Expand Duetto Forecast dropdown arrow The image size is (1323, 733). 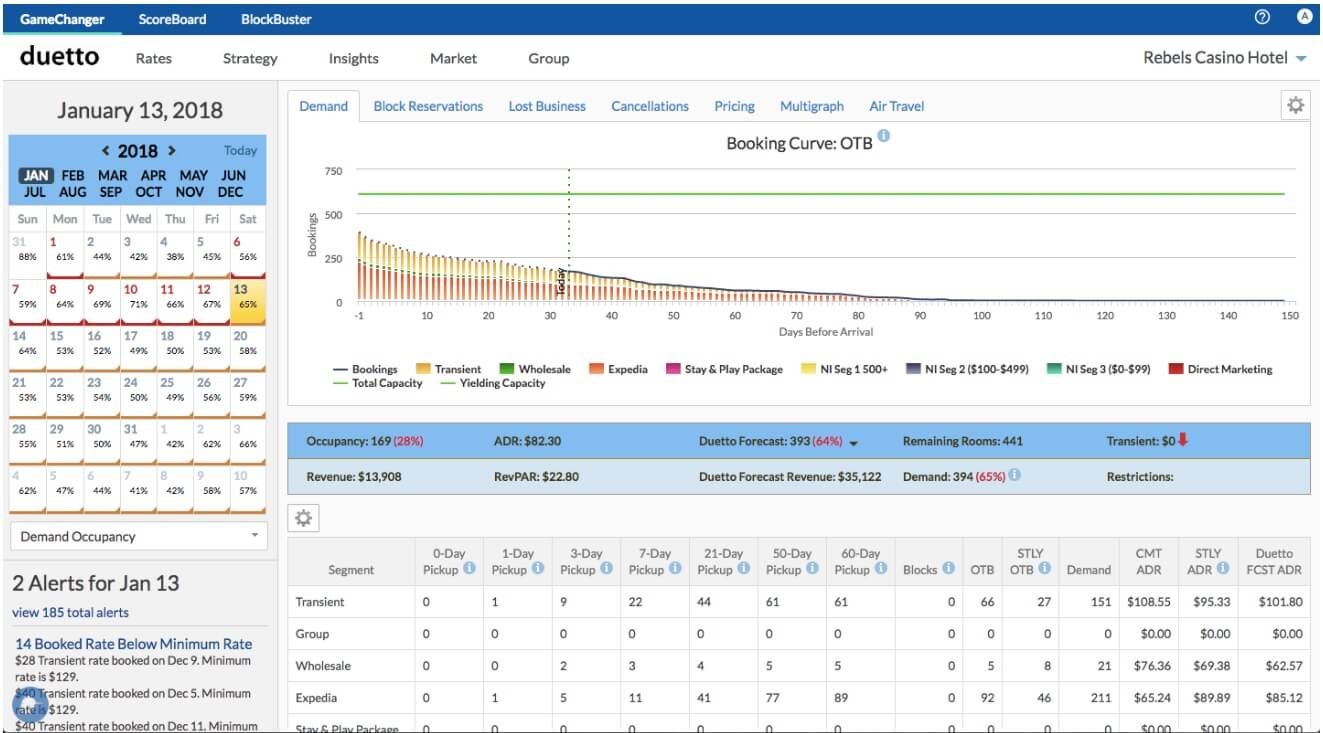tap(854, 442)
